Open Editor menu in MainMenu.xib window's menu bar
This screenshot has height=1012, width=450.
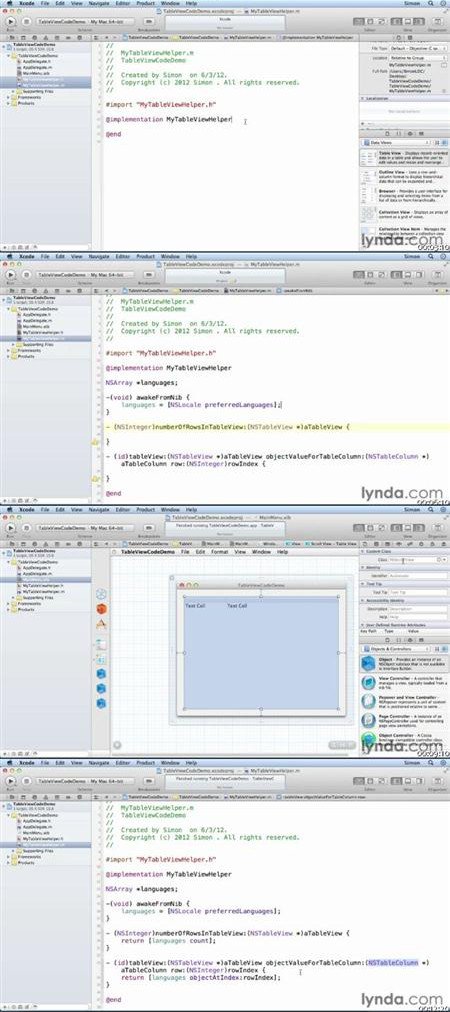tap(123, 509)
